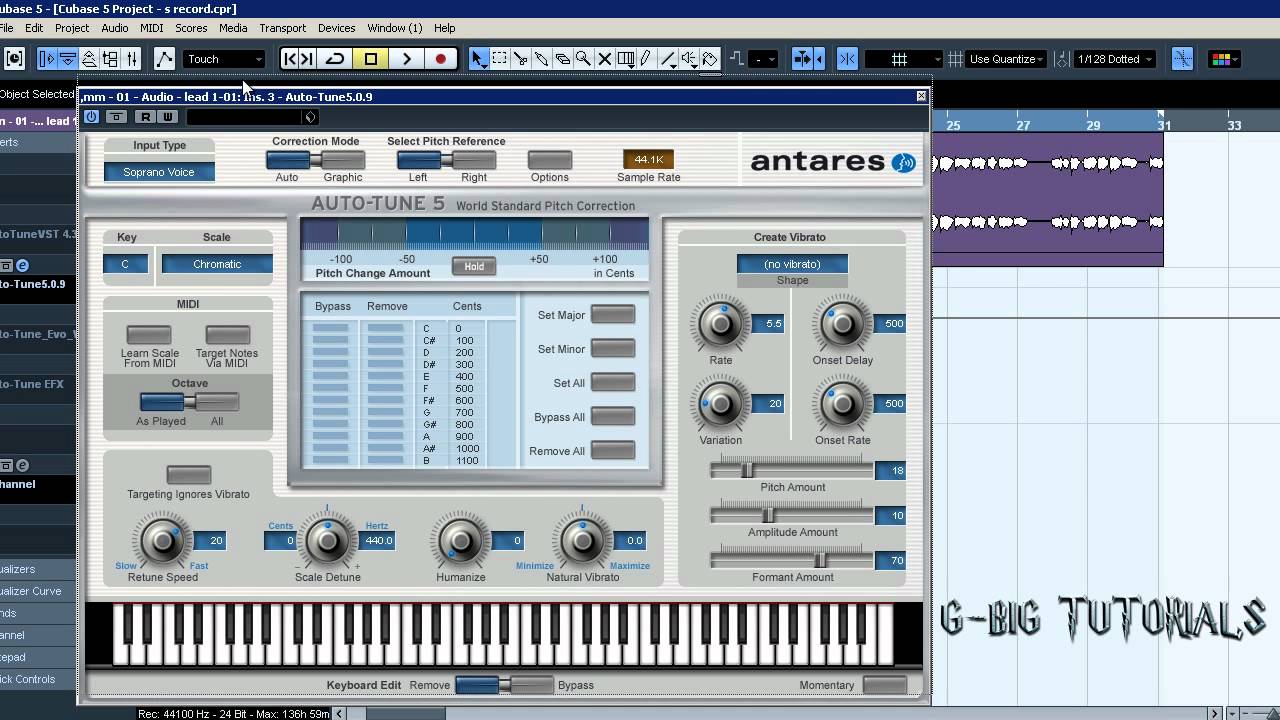The image size is (1280, 720).
Task: Toggle the Show Overview icon
Action: 89,59
